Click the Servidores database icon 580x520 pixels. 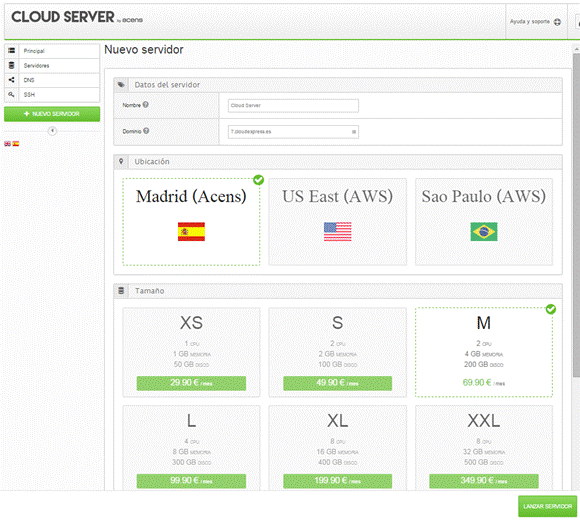tap(11, 65)
